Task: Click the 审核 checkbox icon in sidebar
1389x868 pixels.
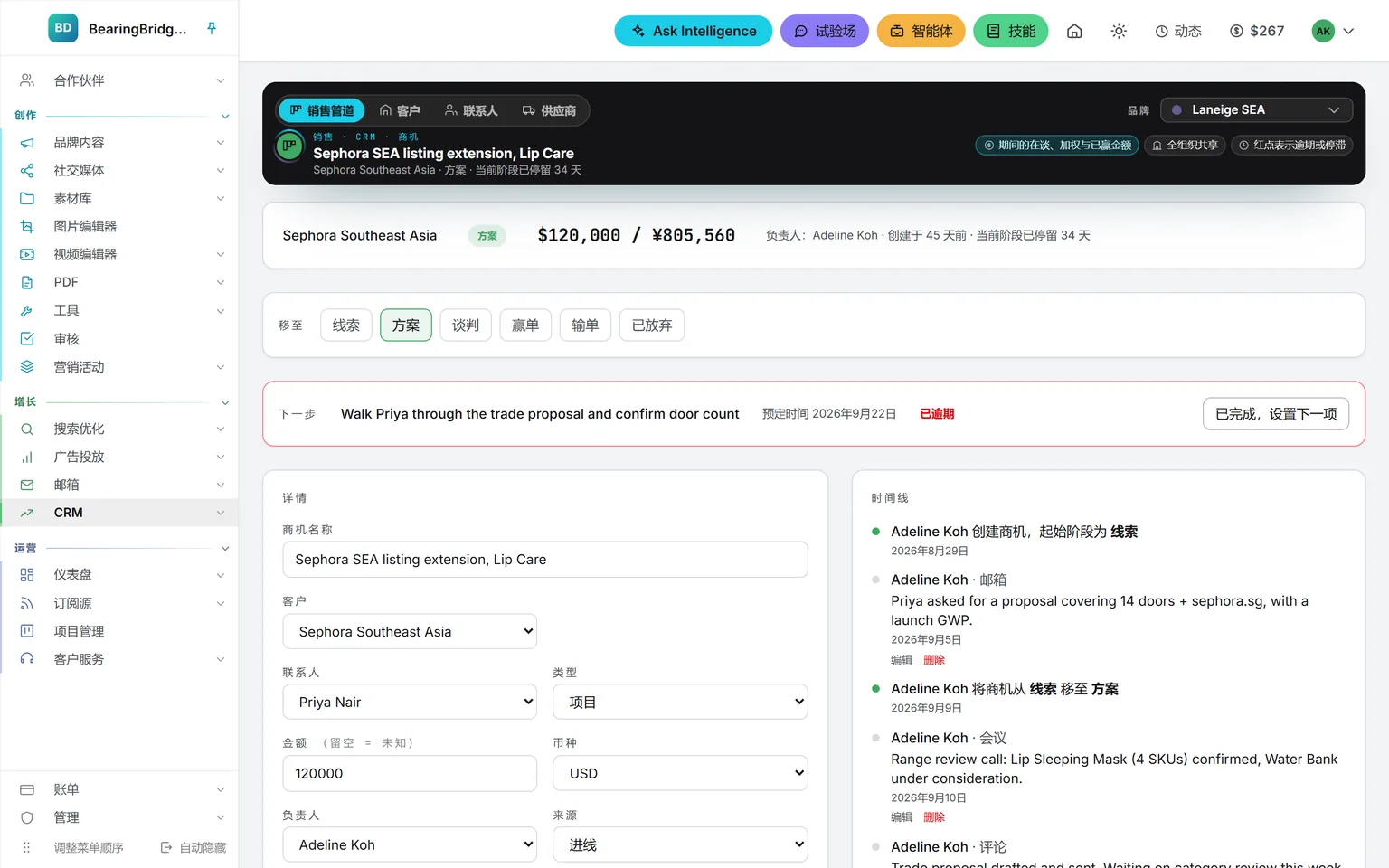Action: [x=27, y=339]
